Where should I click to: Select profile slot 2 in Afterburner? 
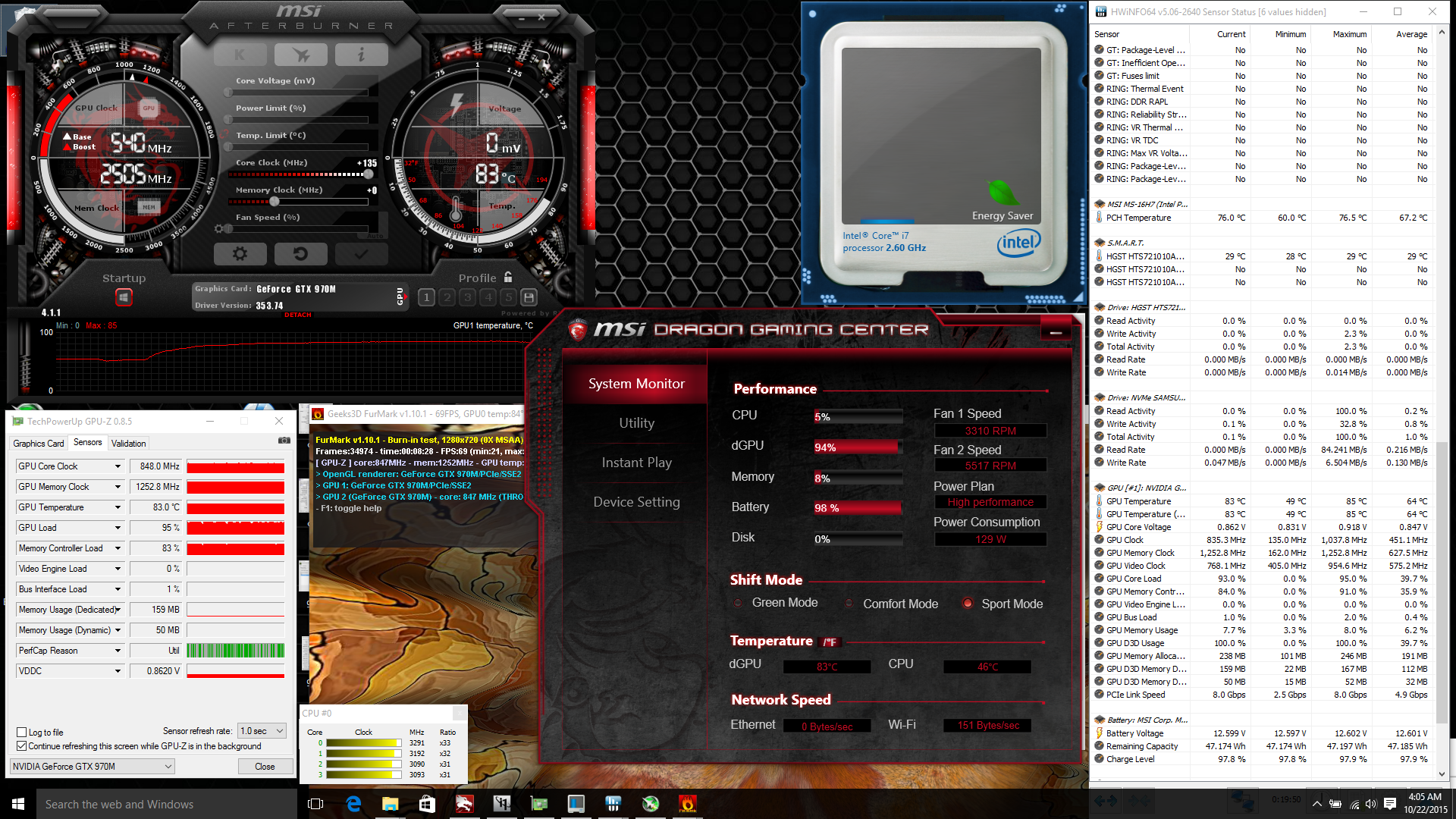(x=447, y=297)
